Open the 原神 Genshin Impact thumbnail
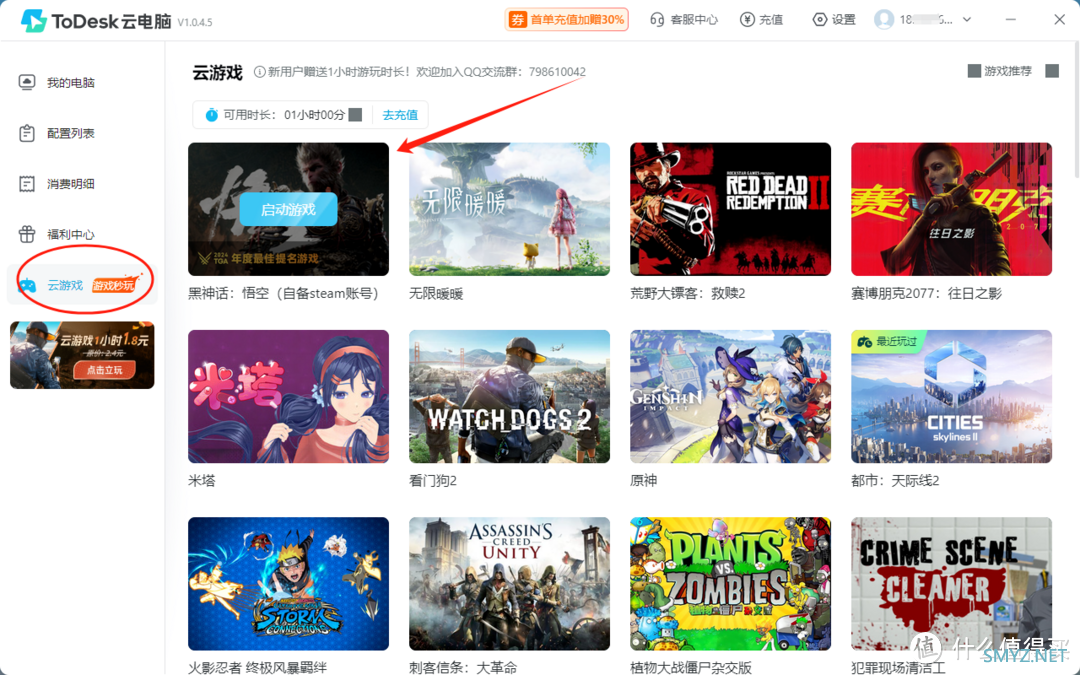Screen dimensions: 1080x675 [730, 396]
